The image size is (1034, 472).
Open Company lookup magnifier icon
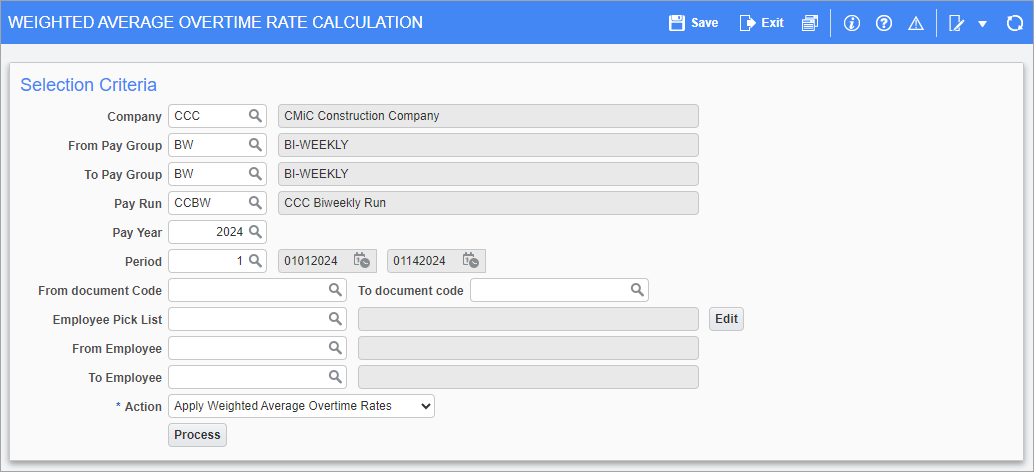(x=255, y=116)
